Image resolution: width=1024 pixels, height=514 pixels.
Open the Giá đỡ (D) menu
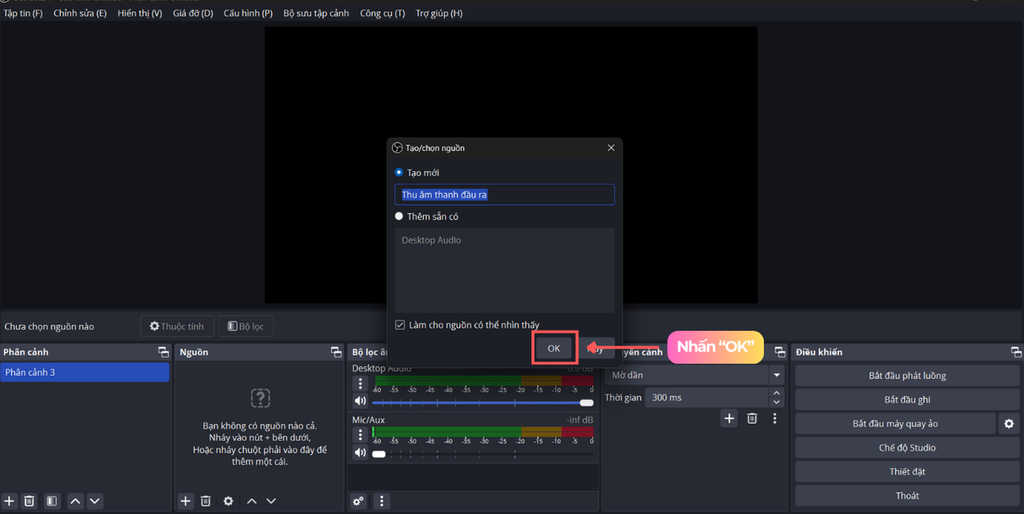coord(193,13)
